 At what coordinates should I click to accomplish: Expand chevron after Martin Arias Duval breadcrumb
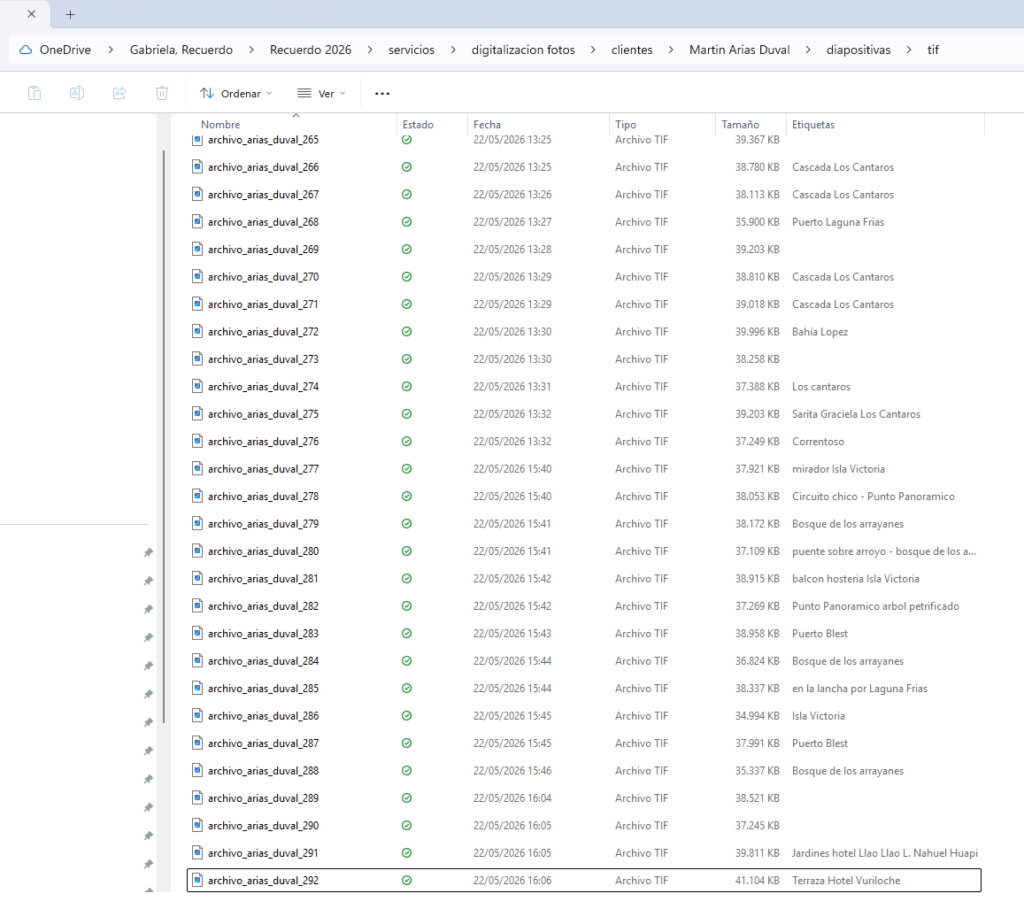tap(808, 50)
